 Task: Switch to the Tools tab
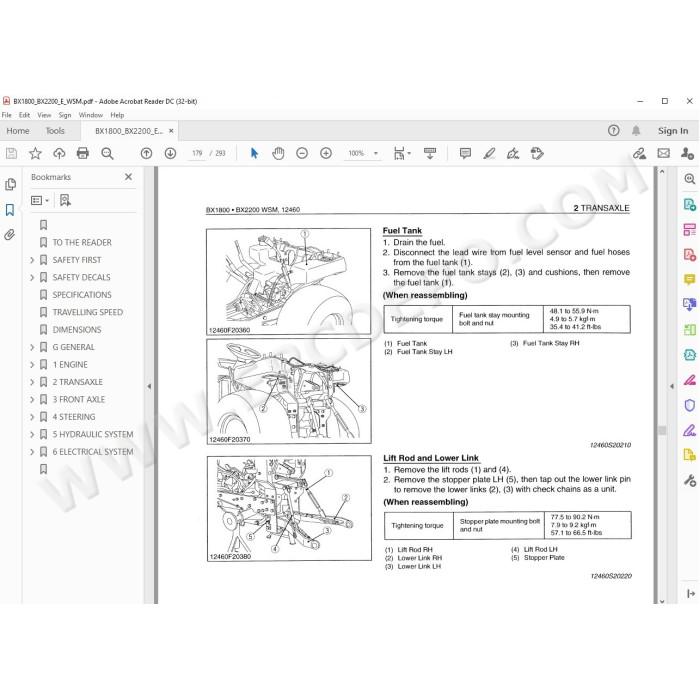(x=55, y=131)
